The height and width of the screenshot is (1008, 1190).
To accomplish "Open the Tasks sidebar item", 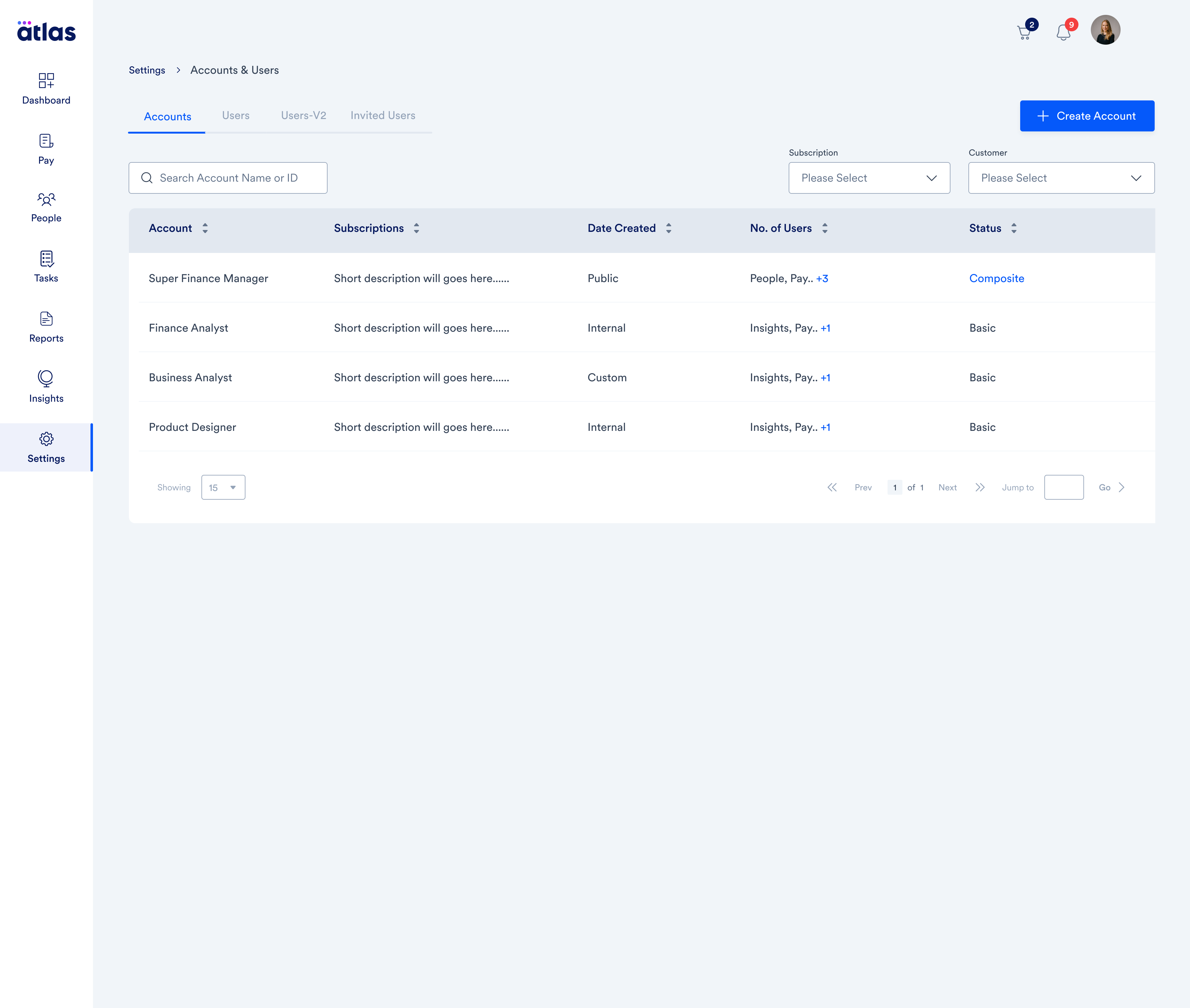I will click(x=46, y=267).
